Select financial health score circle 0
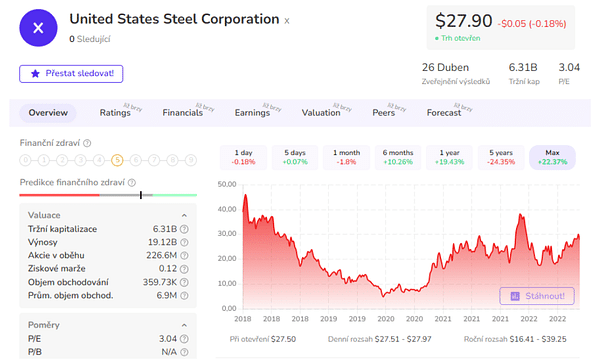Viewport: 600px width, 360px height. pyautogui.click(x=25, y=160)
